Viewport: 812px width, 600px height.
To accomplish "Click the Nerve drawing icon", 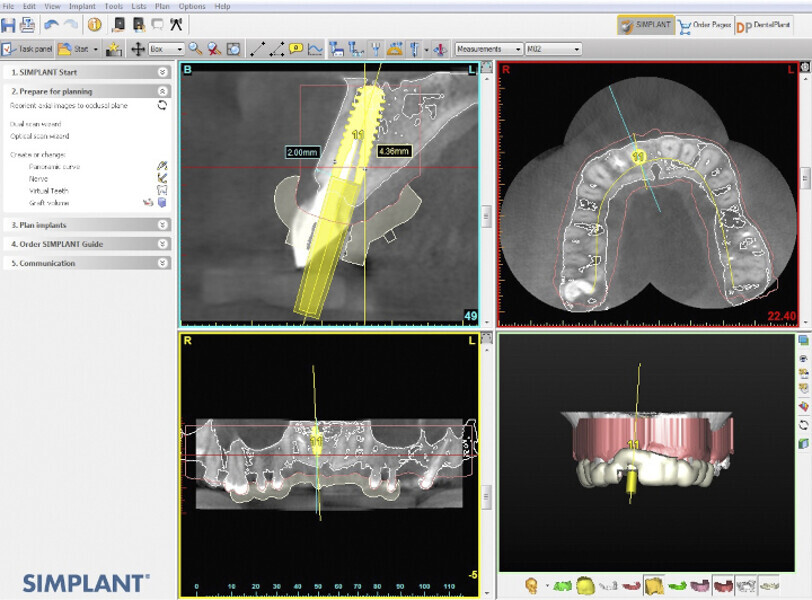I will tap(162, 176).
